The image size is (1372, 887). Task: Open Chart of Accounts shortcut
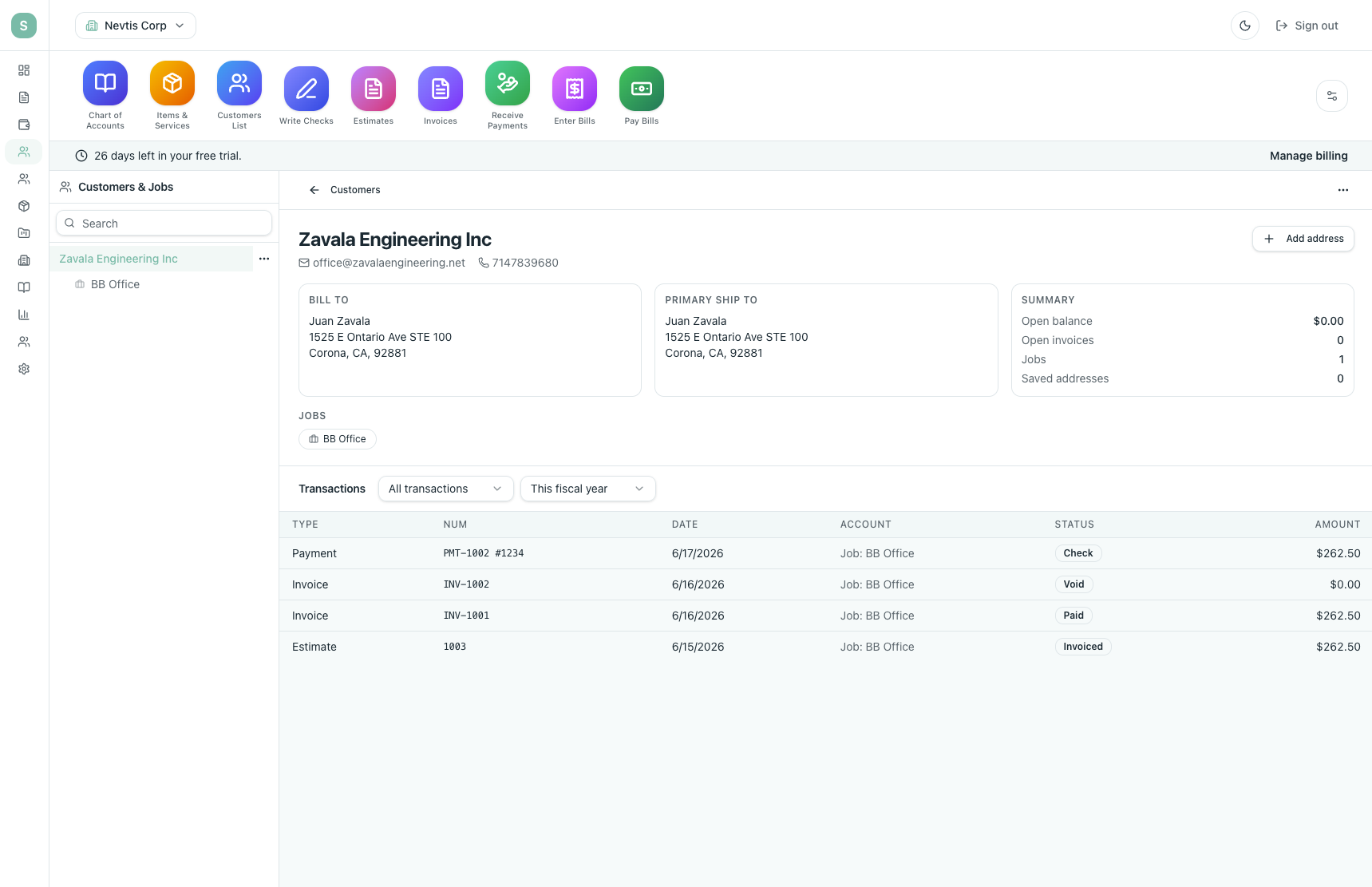pyautogui.click(x=105, y=83)
